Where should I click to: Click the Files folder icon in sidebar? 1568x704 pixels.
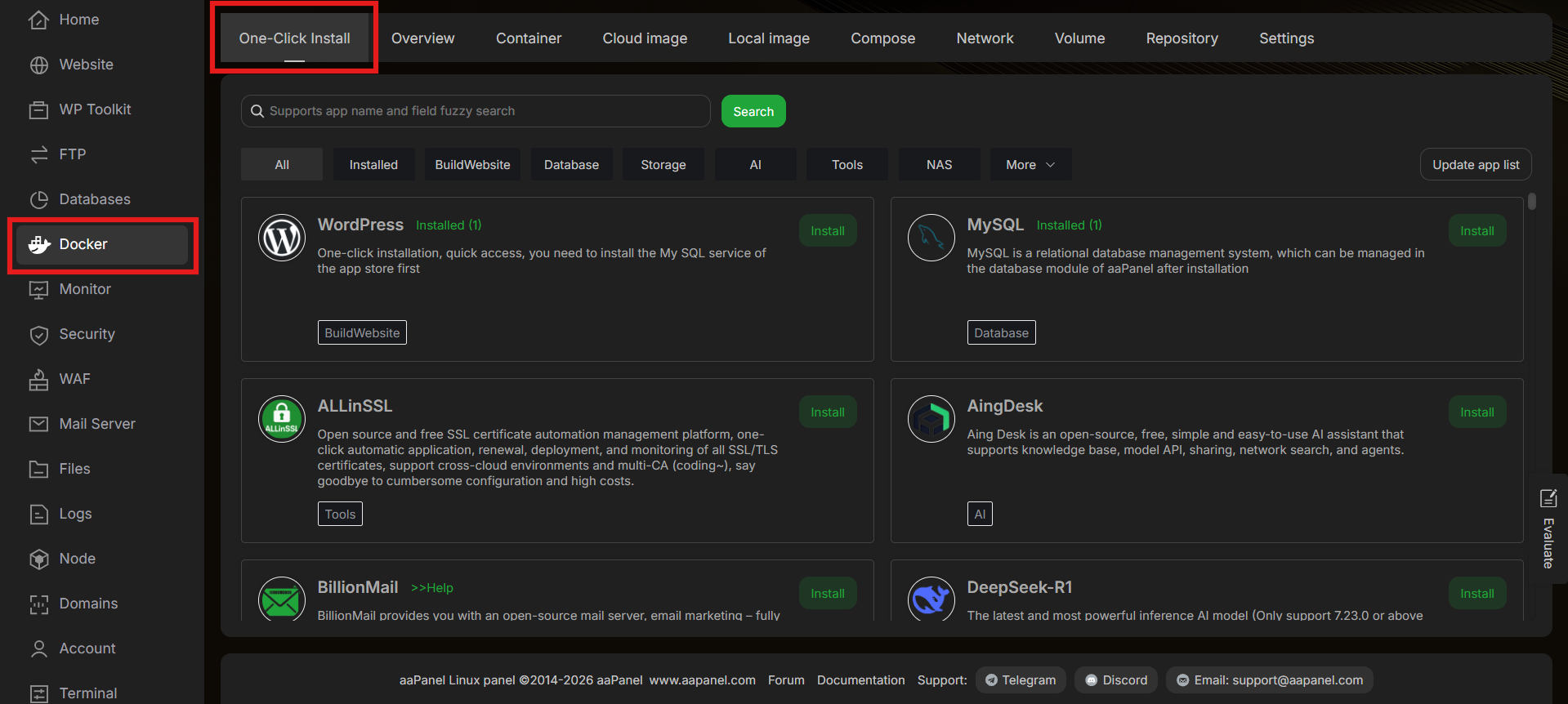click(38, 469)
